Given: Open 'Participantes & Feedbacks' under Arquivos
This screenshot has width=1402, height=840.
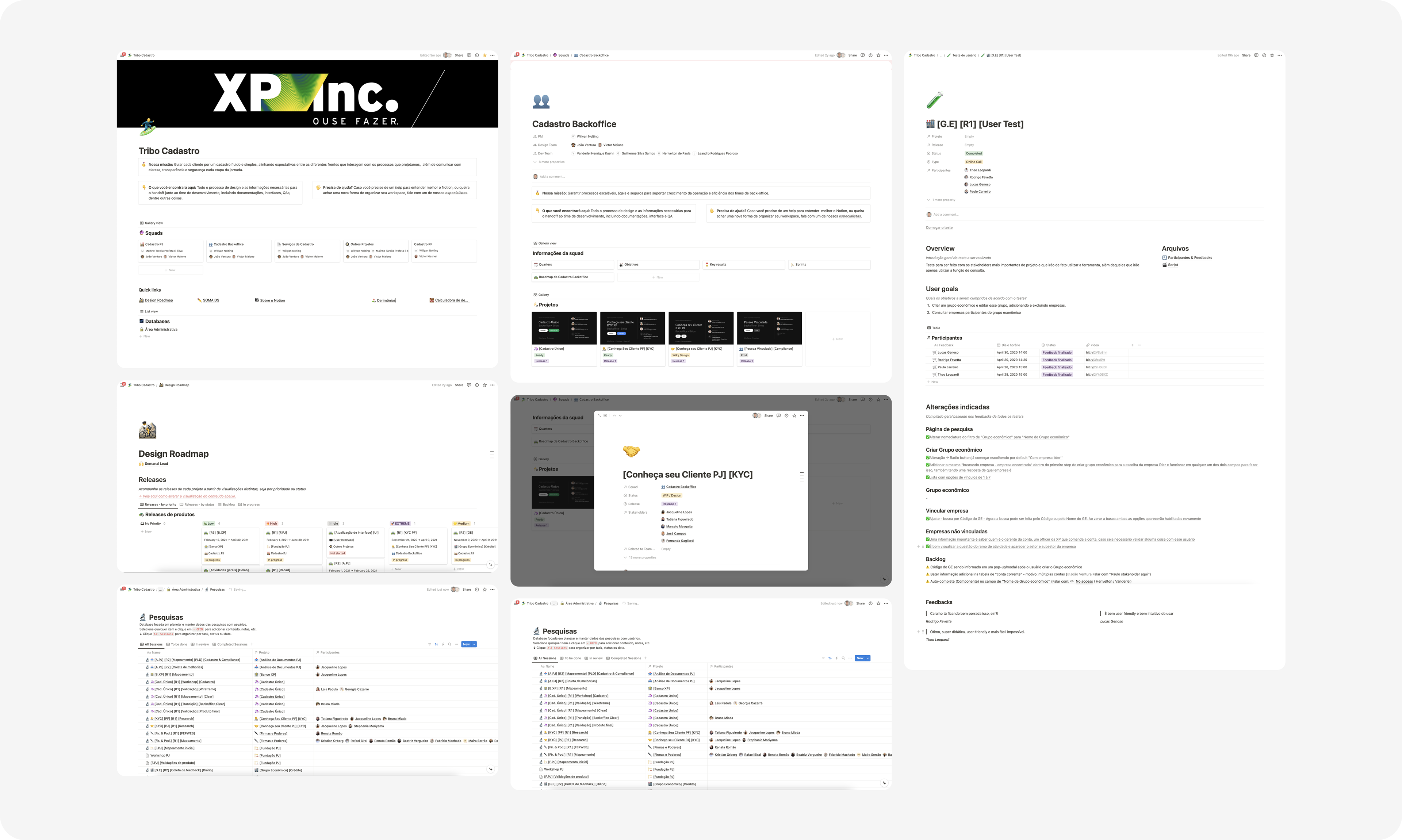Looking at the screenshot, I should click(1187, 257).
